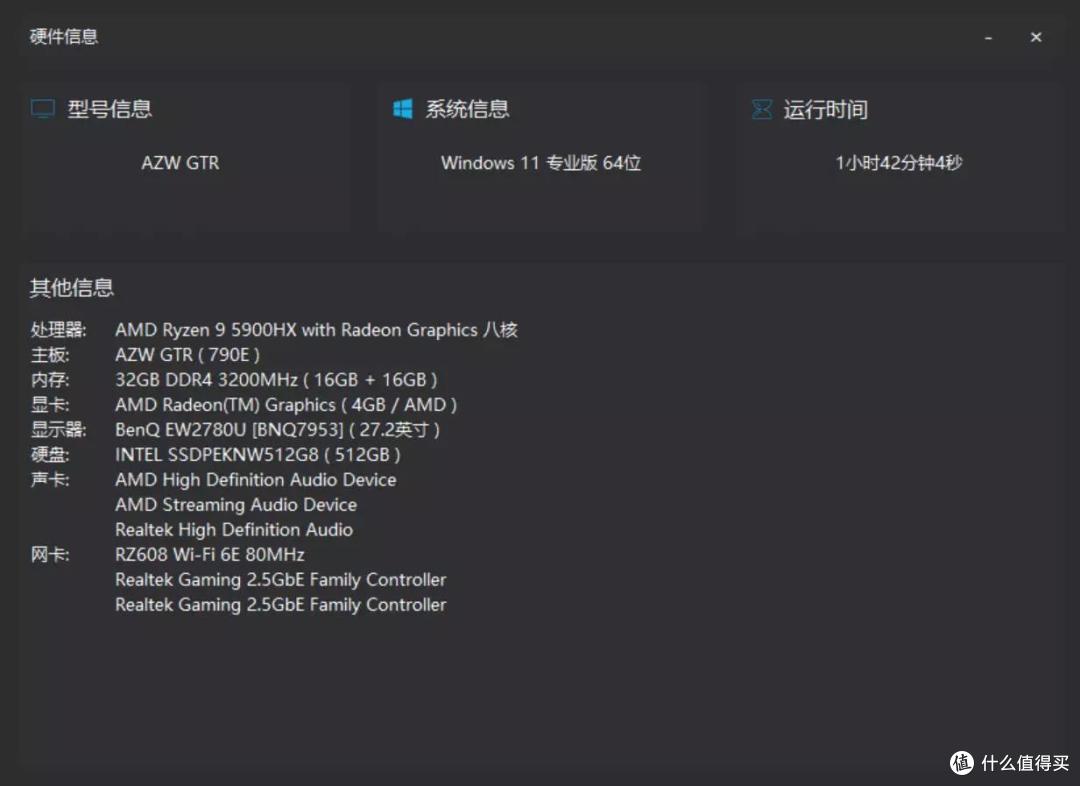Select the 运行时间 heading
The image size is (1080, 786).
(825, 110)
